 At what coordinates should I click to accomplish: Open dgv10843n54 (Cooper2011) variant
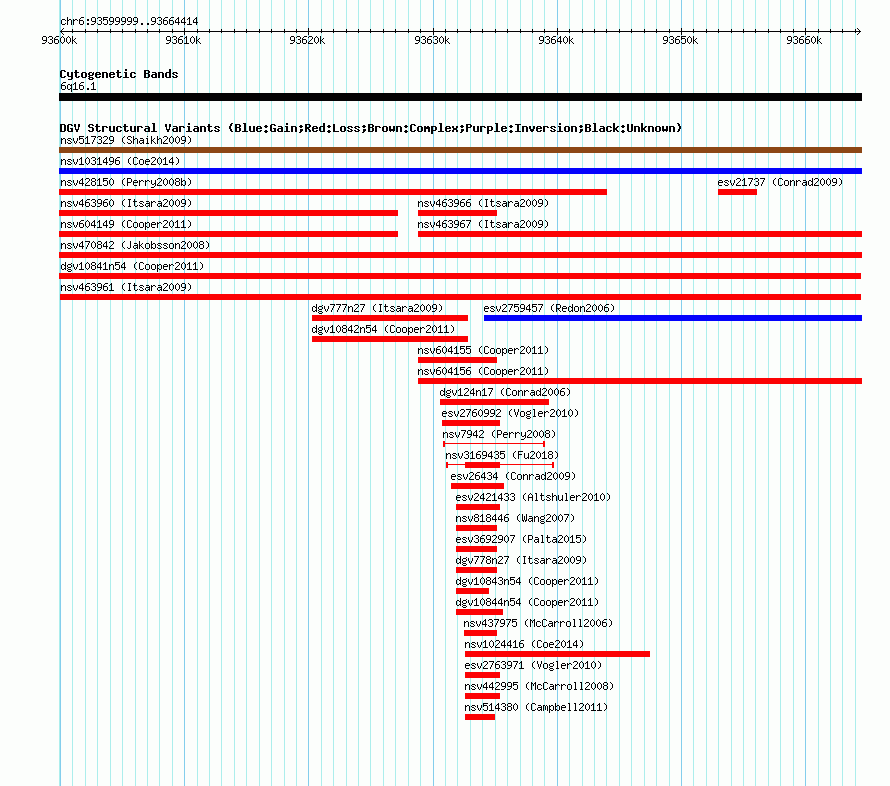click(527, 581)
